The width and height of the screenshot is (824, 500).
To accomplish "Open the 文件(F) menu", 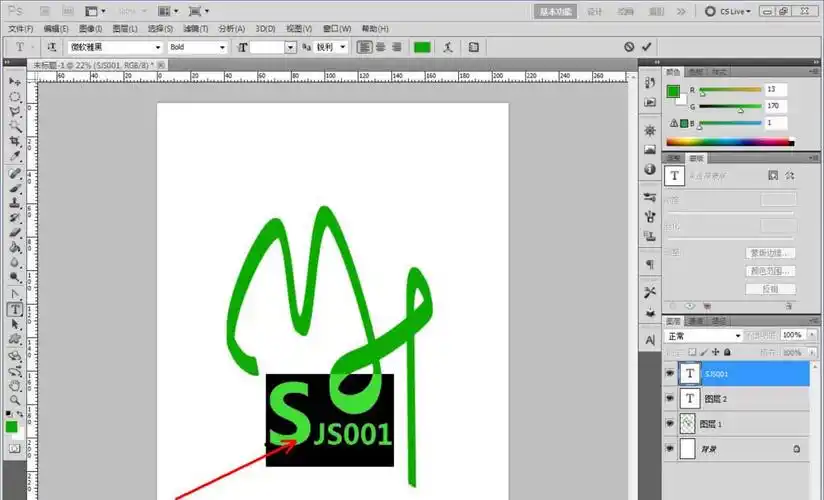I will [21, 28].
